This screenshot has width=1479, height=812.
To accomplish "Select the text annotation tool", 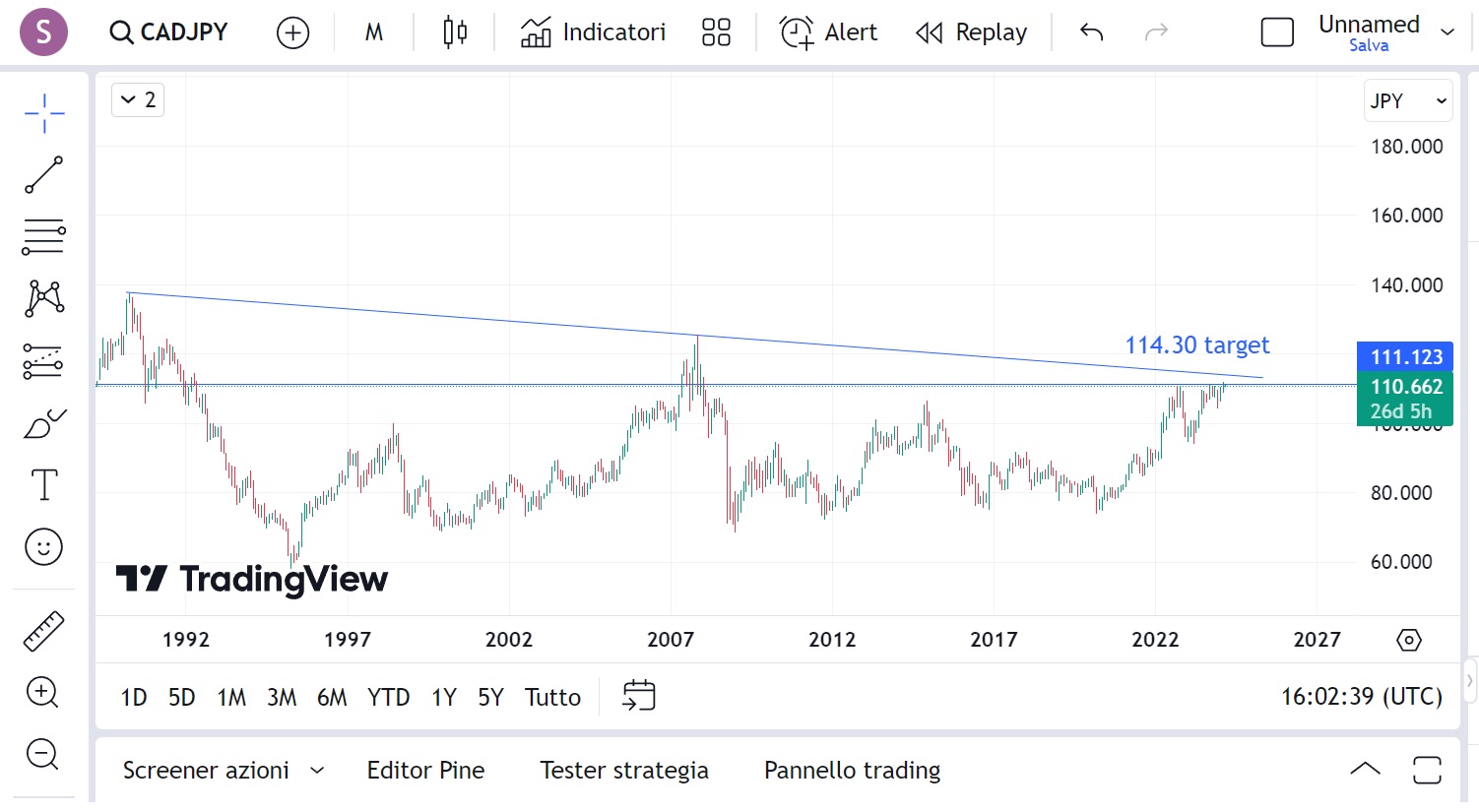I will click(x=43, y=484).
